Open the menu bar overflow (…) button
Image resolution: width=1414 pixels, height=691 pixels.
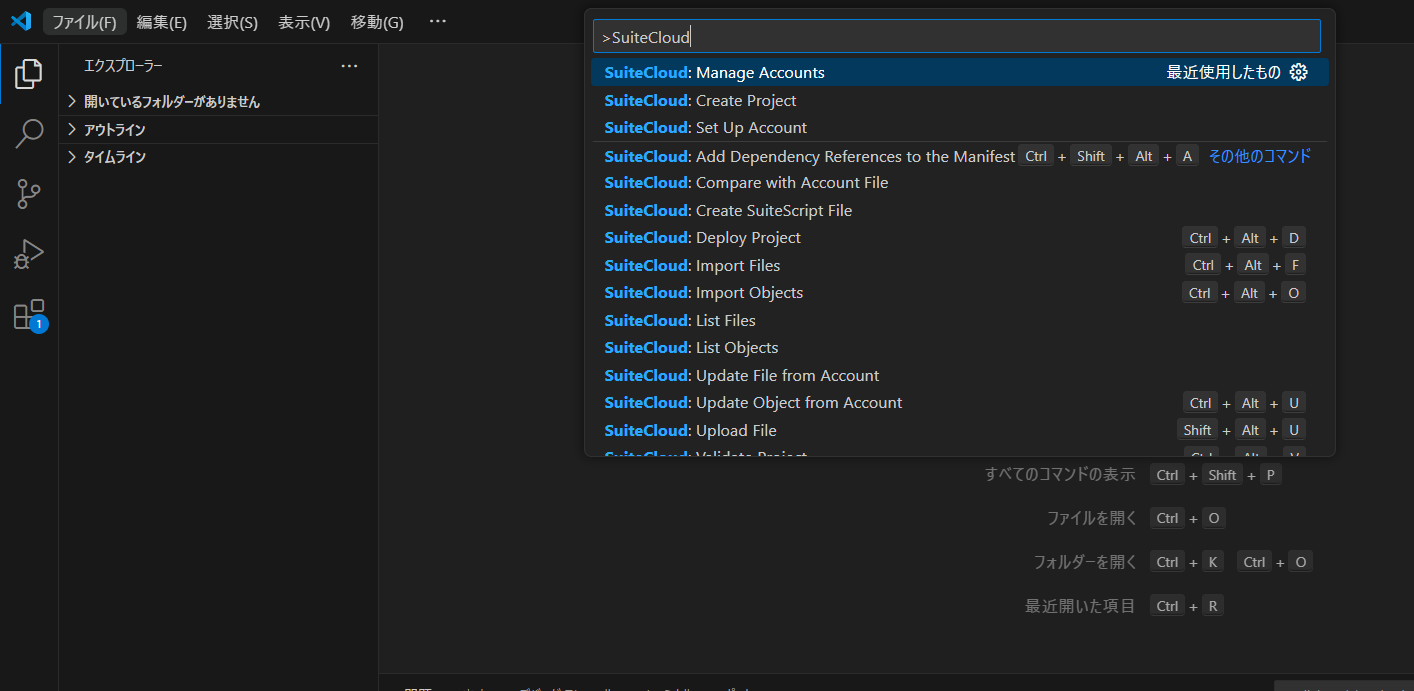pyautogui.click(x=438, y=21)
